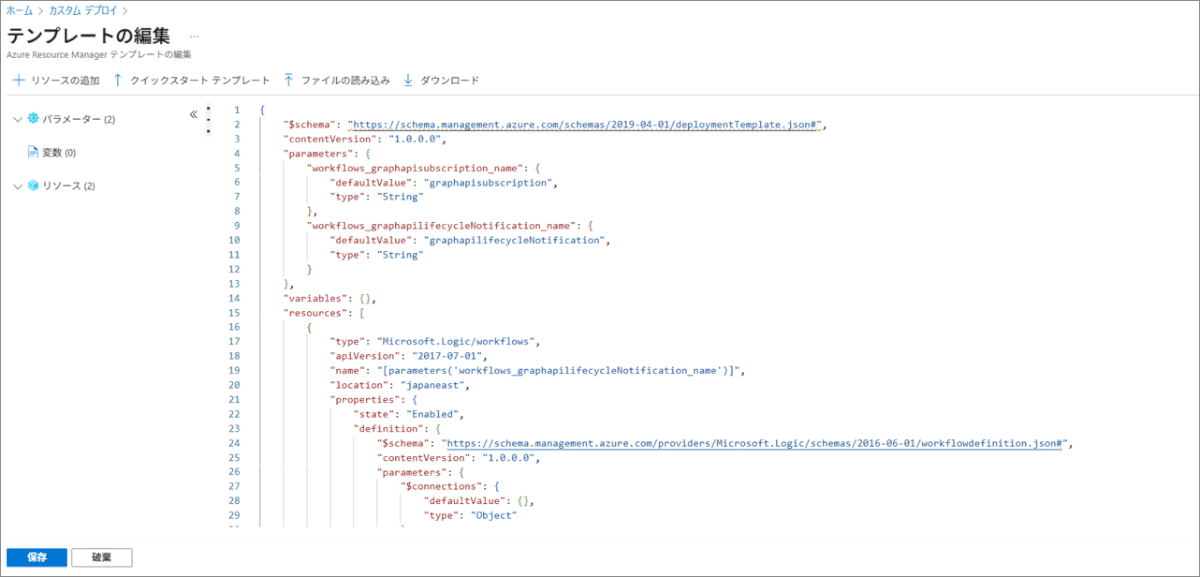Screen dimensions: 1200x577
Task: Click "Microsoft.Logic/workflows" value on line 17
Action: (x=458, y=342)
